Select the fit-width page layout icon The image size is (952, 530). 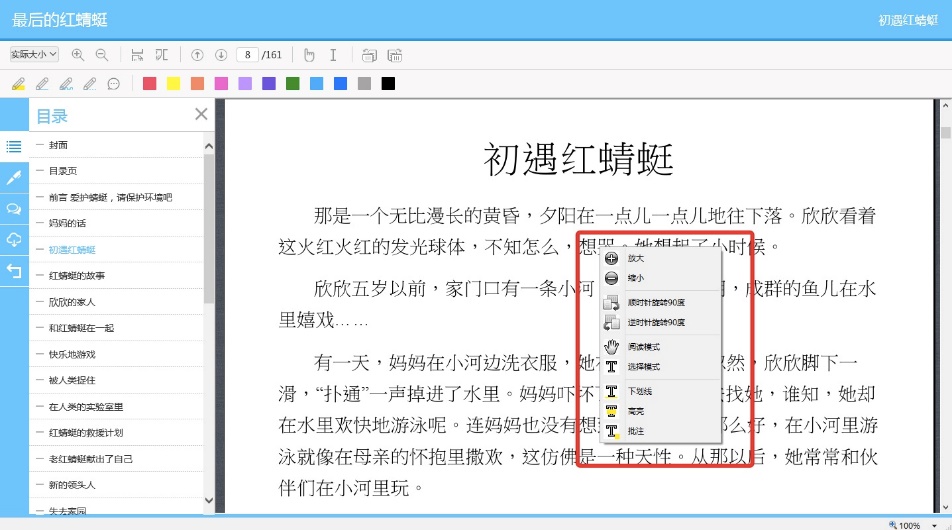tap(137, 55)
